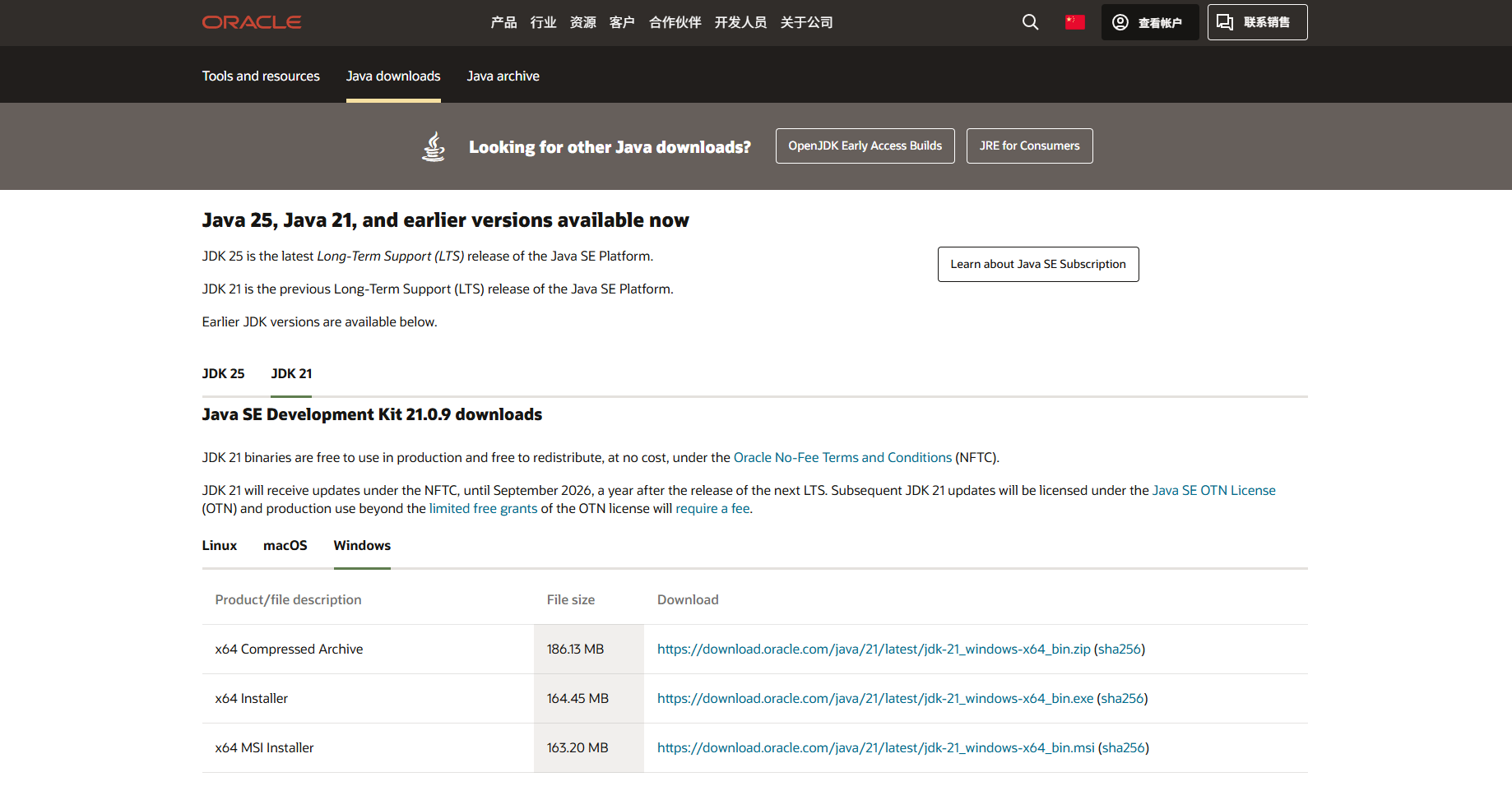Click the JRE for Consumers button
Image resolution: width=1512 pixels, height=786 pixels.
[1029, 146]
